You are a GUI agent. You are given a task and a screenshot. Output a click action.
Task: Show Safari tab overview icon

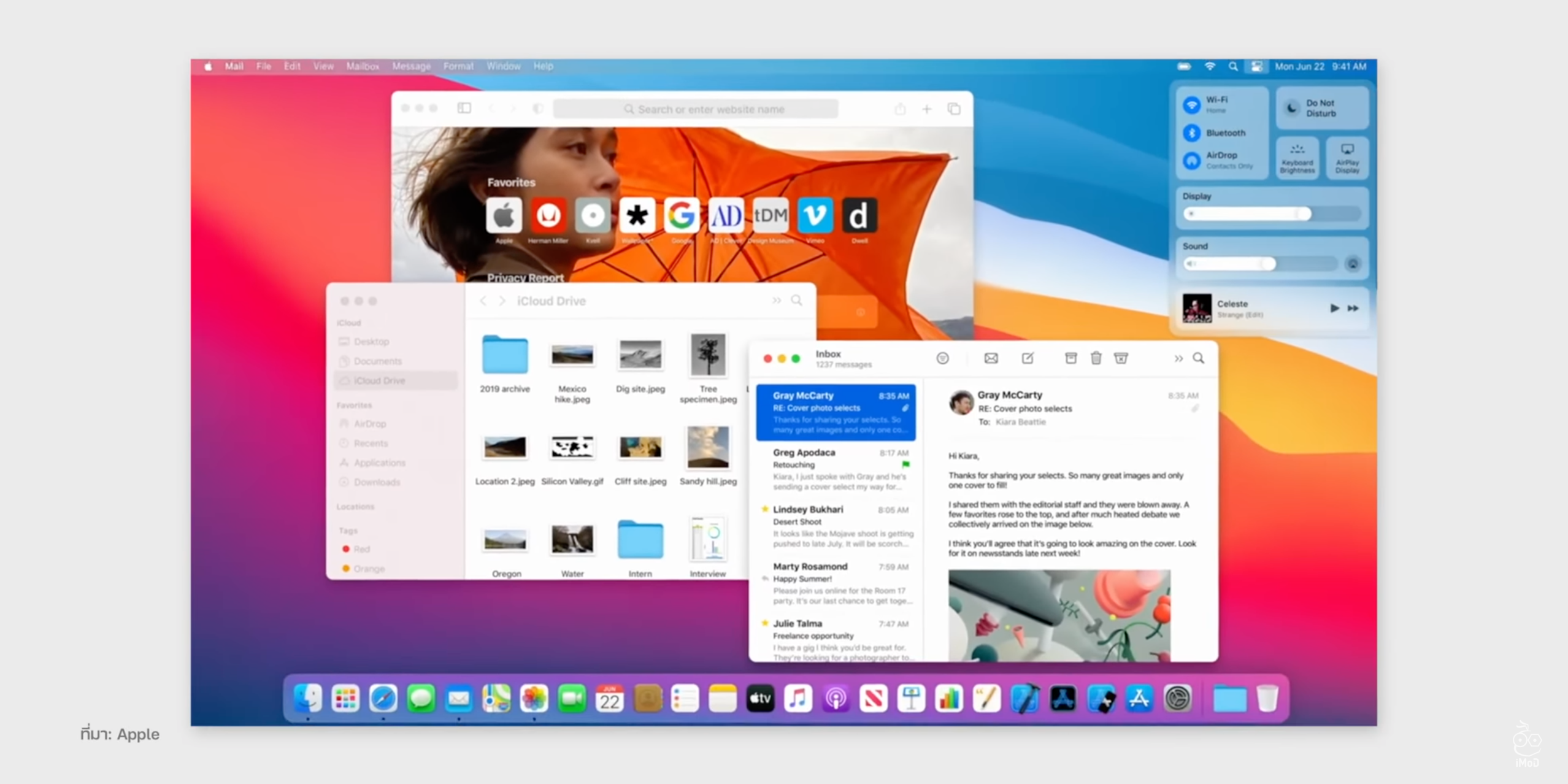(x=953, y=109)
